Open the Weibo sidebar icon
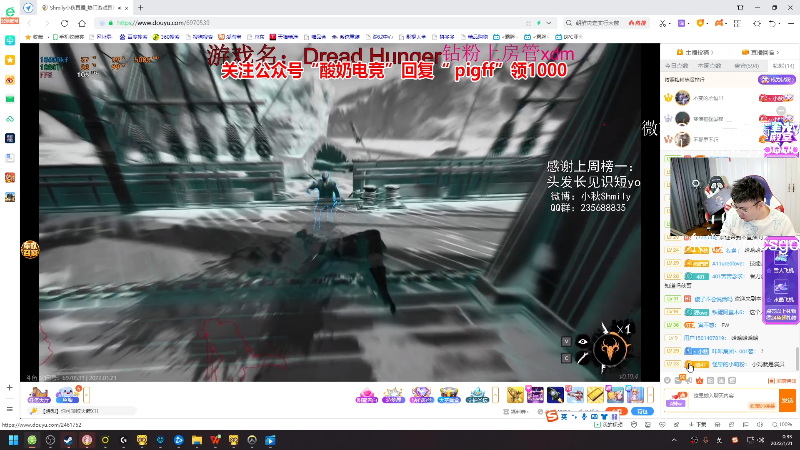Viewport: 800px width, 450px height. pos(10,80)
